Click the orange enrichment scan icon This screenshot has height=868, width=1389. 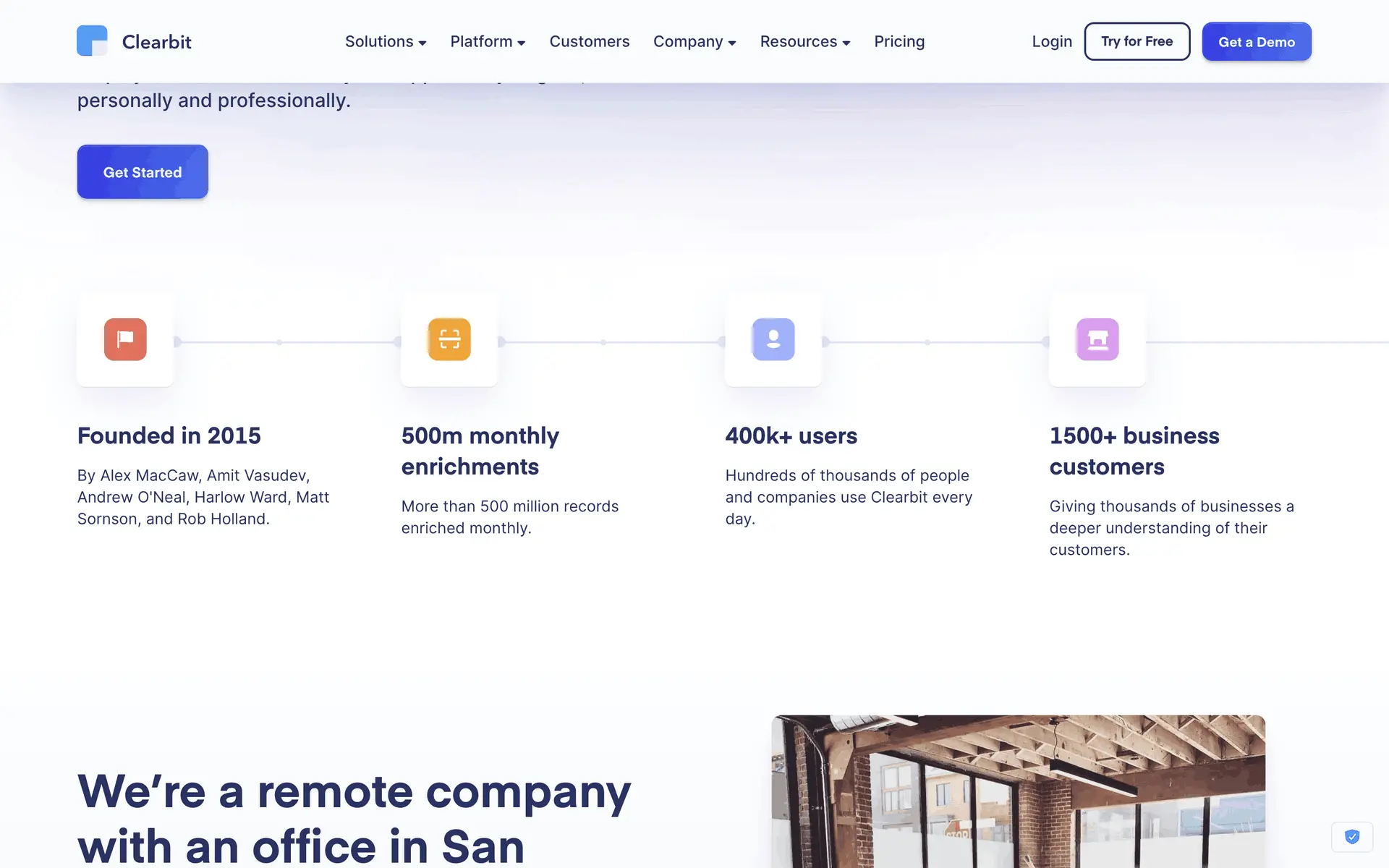[x=449, y=339]
